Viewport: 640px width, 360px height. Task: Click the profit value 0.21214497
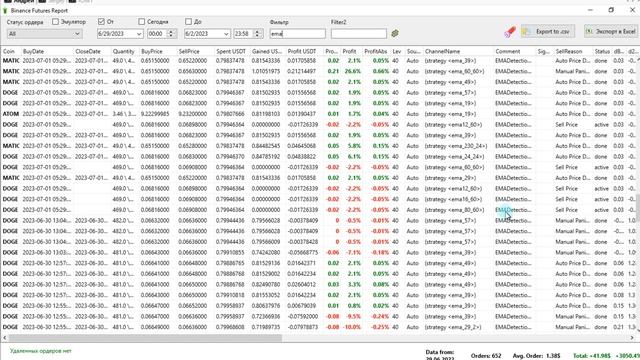(x=302, y=71)
